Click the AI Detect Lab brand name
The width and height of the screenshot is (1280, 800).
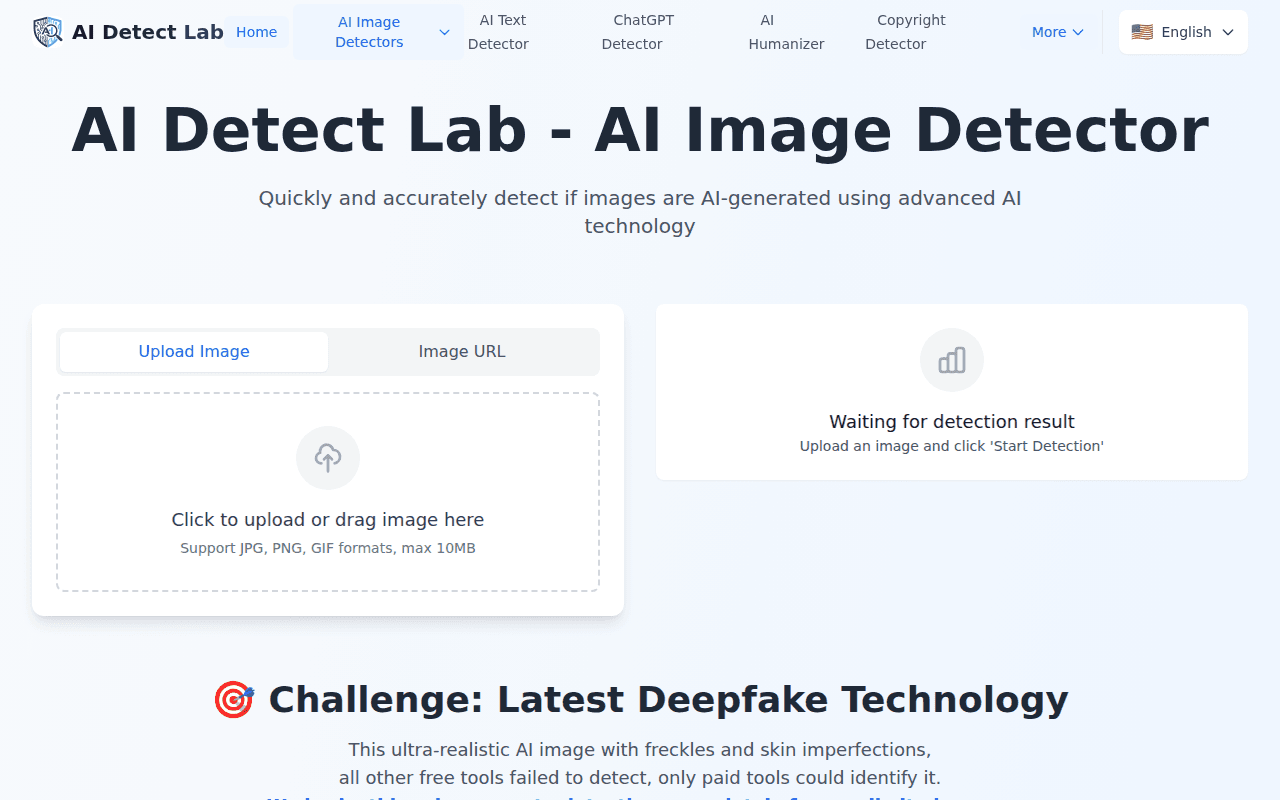(148, 32)
